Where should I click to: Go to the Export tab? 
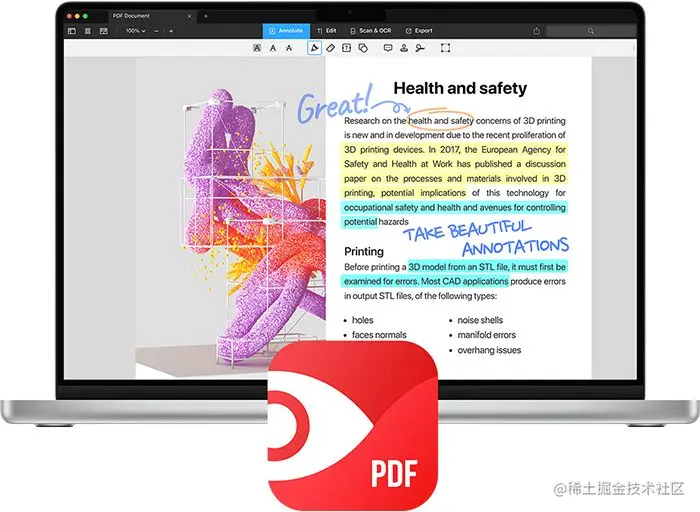pyautogui.click(x=419, y=31)
